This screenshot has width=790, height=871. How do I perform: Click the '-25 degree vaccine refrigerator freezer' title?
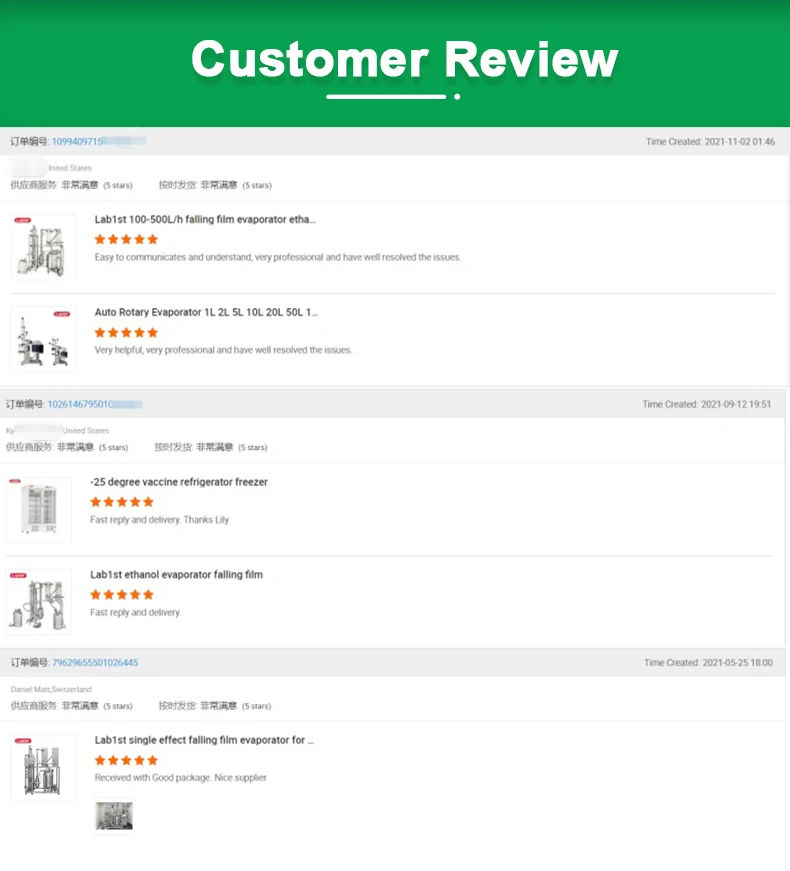point(179,482)
